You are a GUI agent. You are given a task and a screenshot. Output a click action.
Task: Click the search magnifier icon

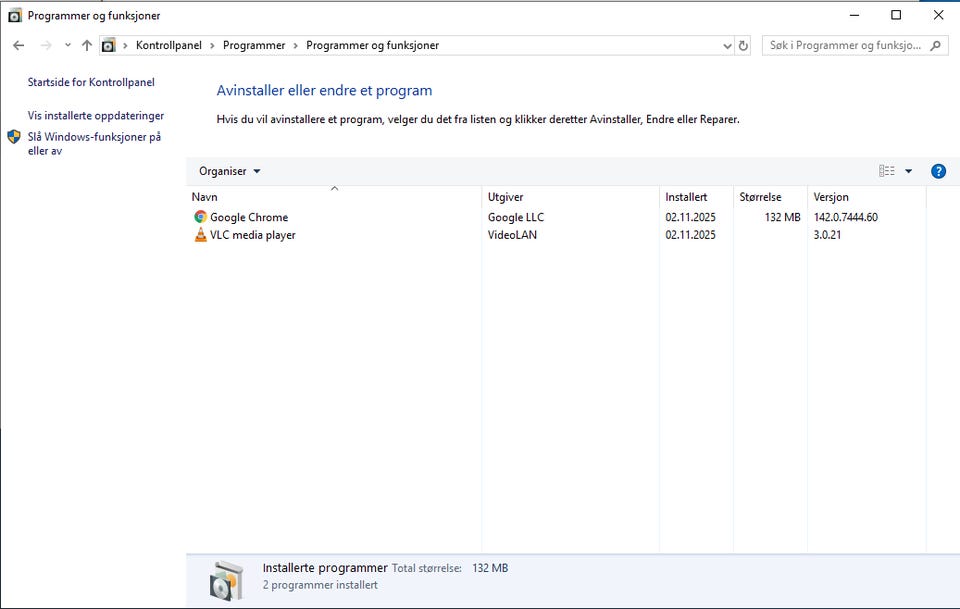click(935, 45)
